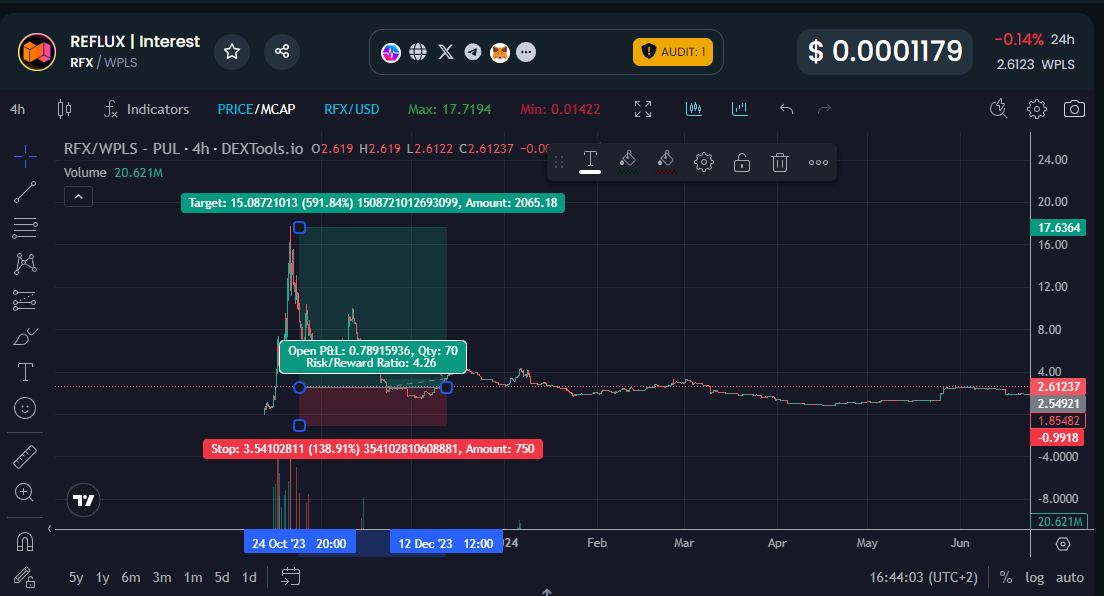Open chart settings gear in top toolbar
Viewport: 1104px width, 596px height.
coord(1036,109)
